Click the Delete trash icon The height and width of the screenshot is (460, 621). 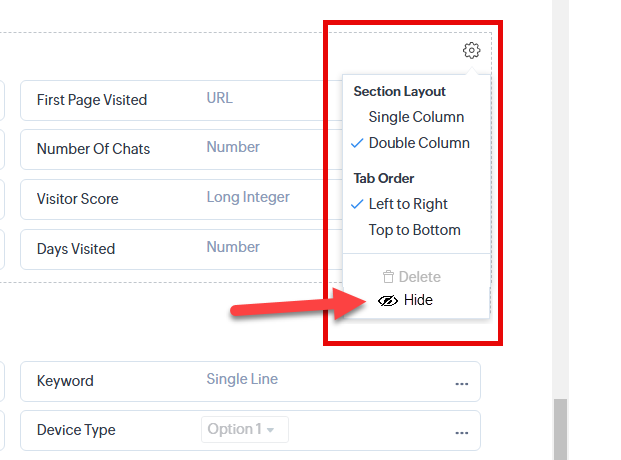point(388,277)
